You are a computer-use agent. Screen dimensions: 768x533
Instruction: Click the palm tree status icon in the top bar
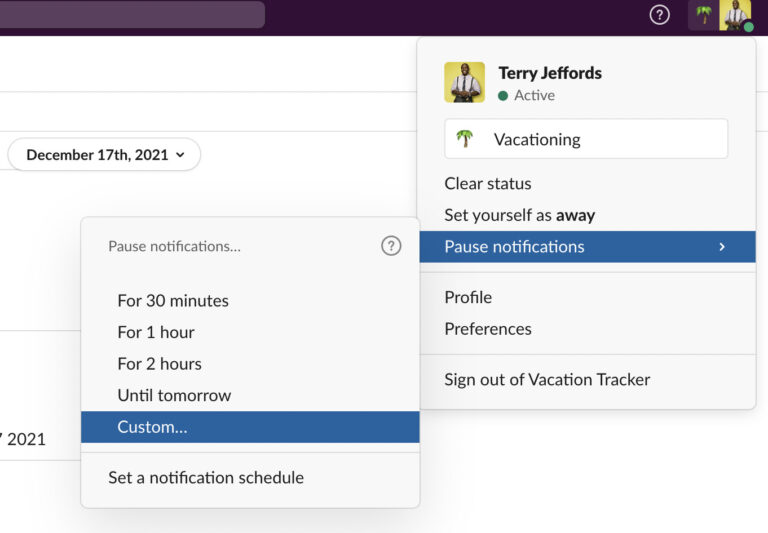703,15
